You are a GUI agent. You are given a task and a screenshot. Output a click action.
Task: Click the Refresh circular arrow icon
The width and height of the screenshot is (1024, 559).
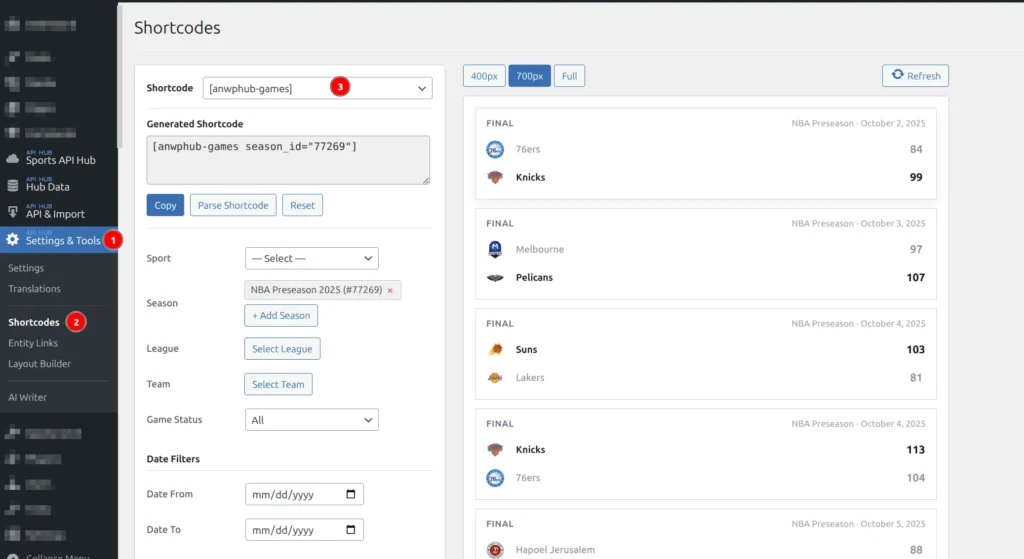(898, 75)
